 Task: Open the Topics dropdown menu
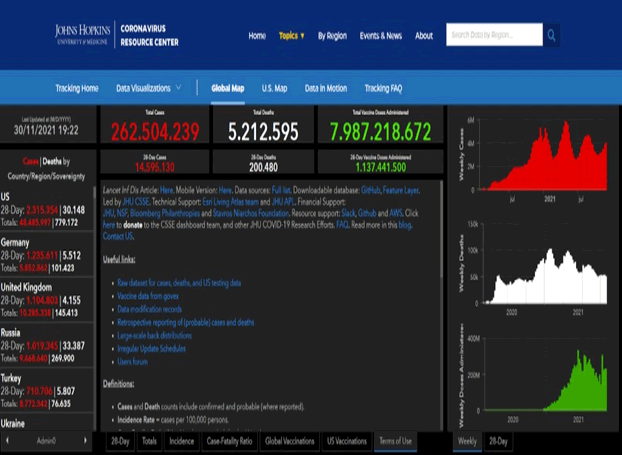point(292,36)
